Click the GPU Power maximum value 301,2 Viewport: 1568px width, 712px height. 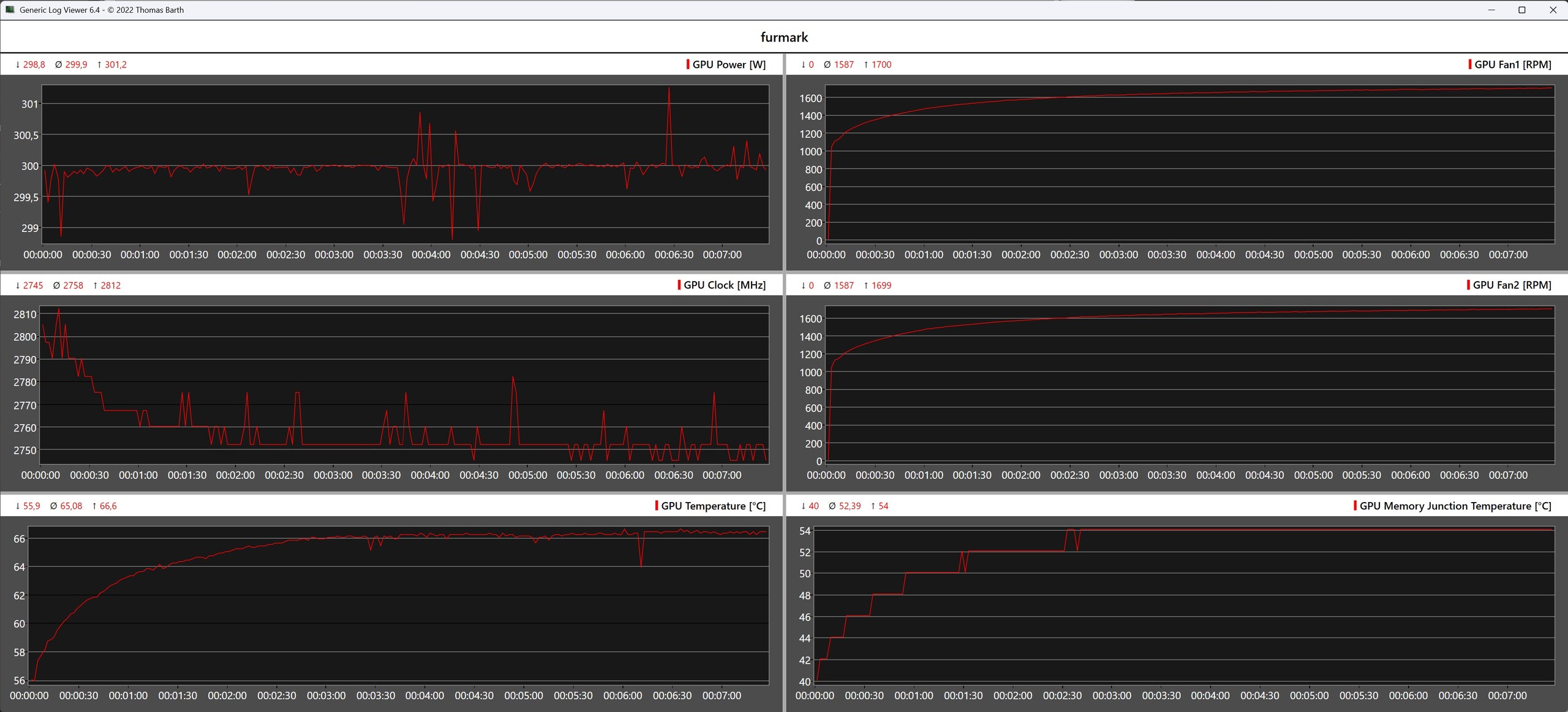pos(115,64)
